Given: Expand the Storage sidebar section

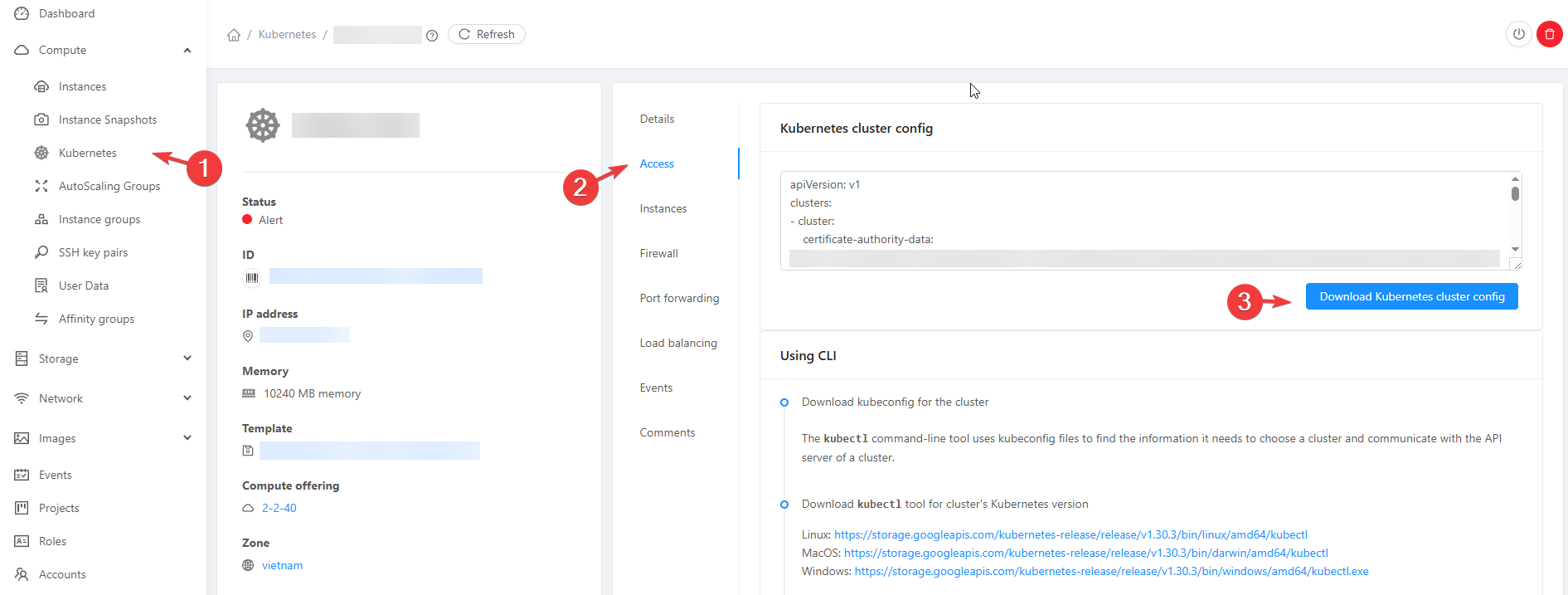Looking at the screenshot, I should 187,358.
